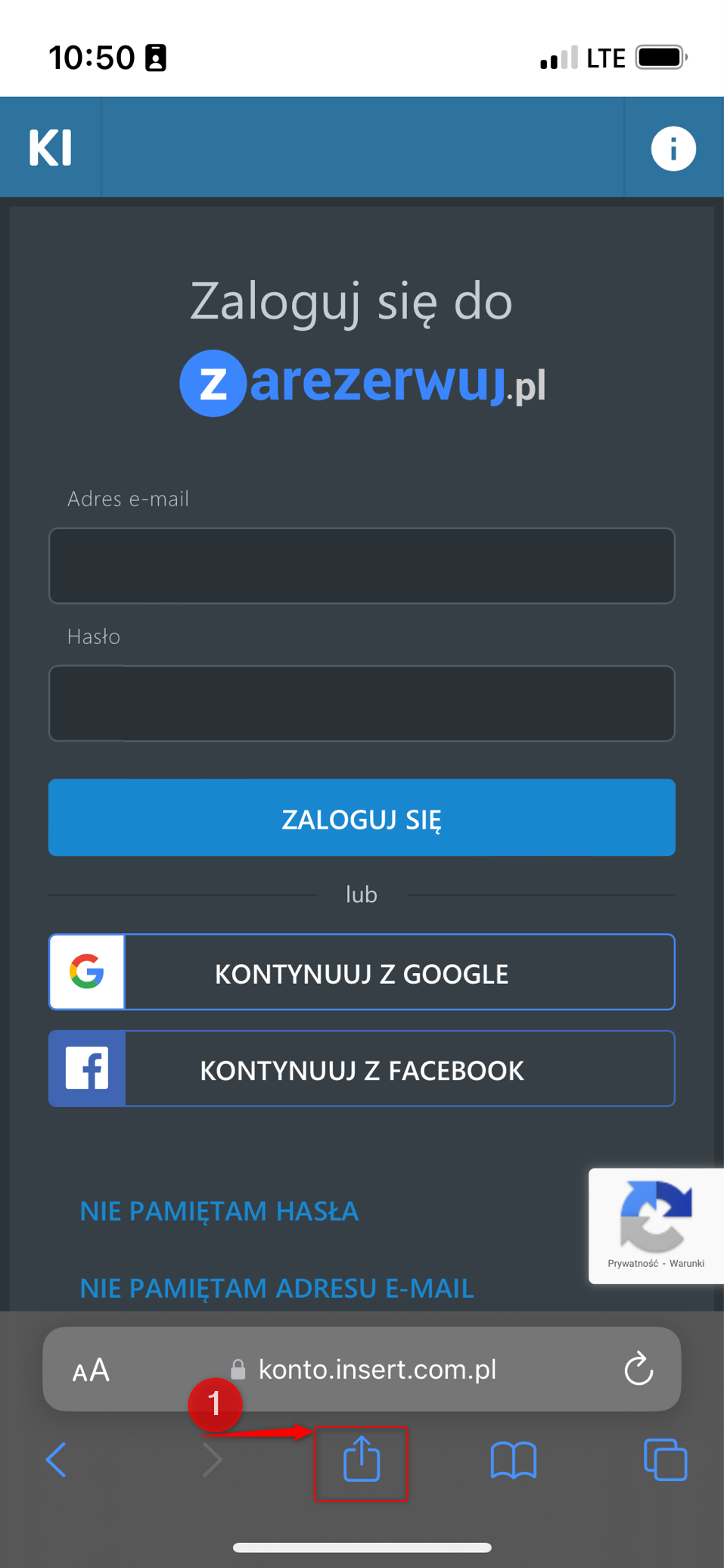This screenshot has height=1568, width=724.
Task: Open the Safari tabs overview icon
Action: (665, 1459)
